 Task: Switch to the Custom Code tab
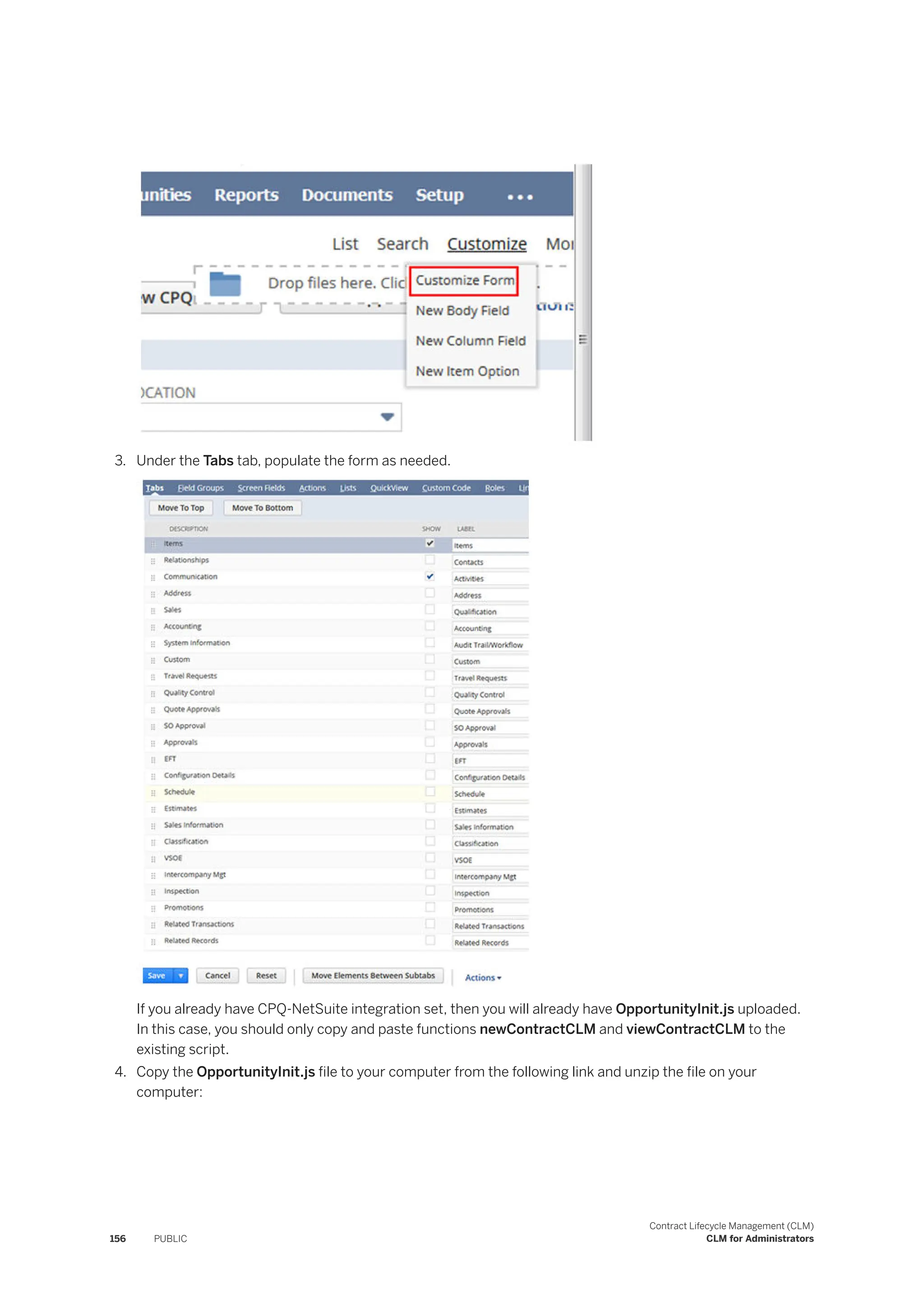tap(446, 488)
